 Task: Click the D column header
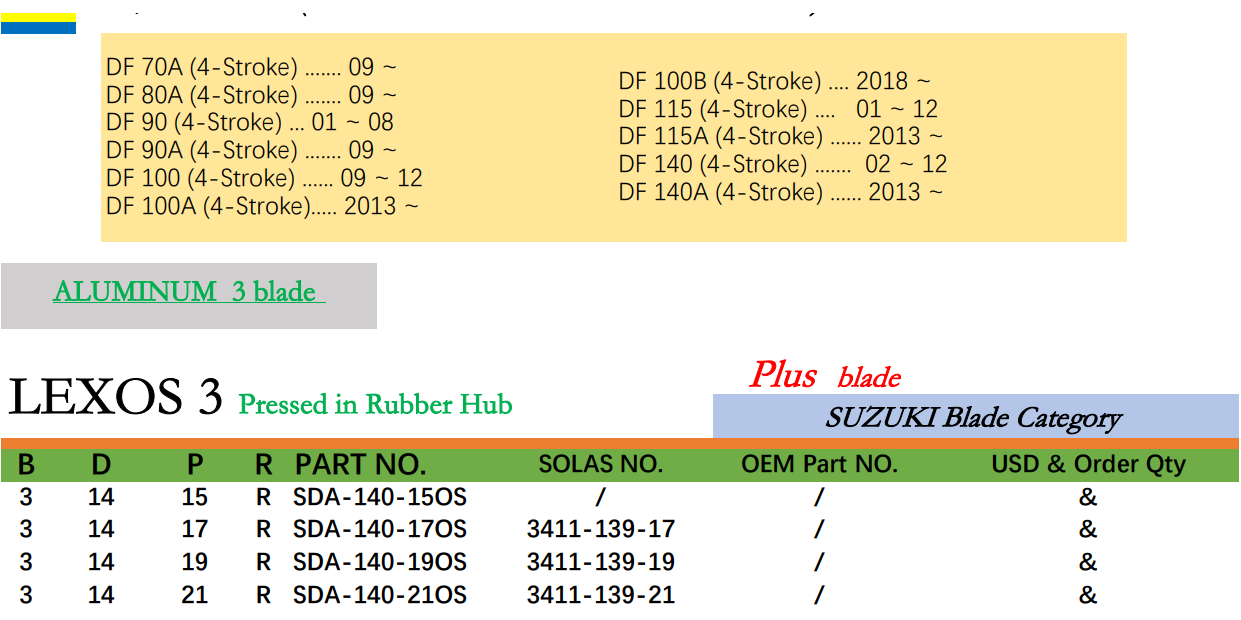tap(101, 465)
